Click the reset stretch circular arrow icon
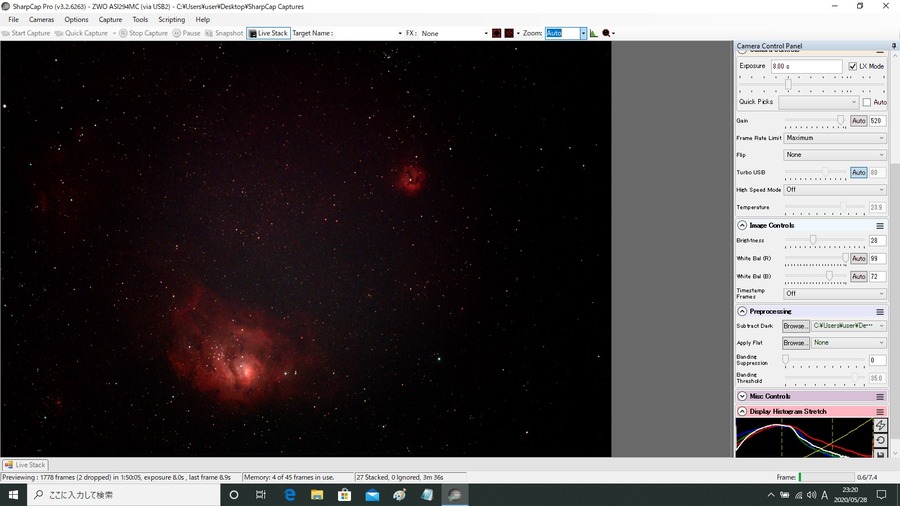The image size is (900, 506). pos(880,440)
